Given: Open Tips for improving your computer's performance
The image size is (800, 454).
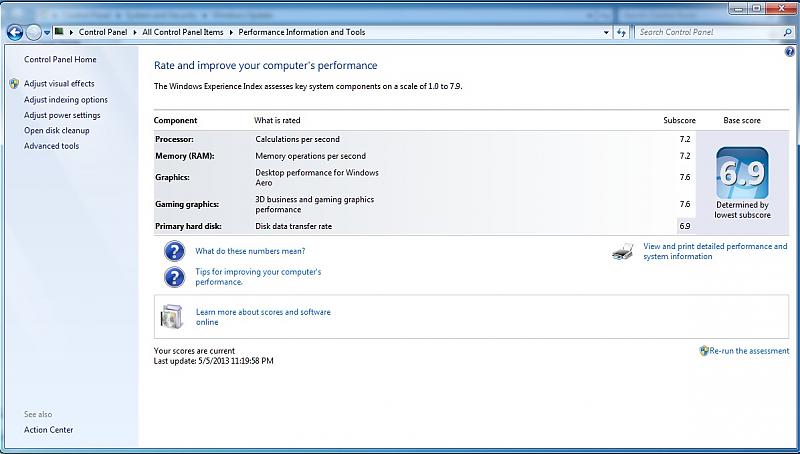Looking at the screenshot, I should (258, 277).
